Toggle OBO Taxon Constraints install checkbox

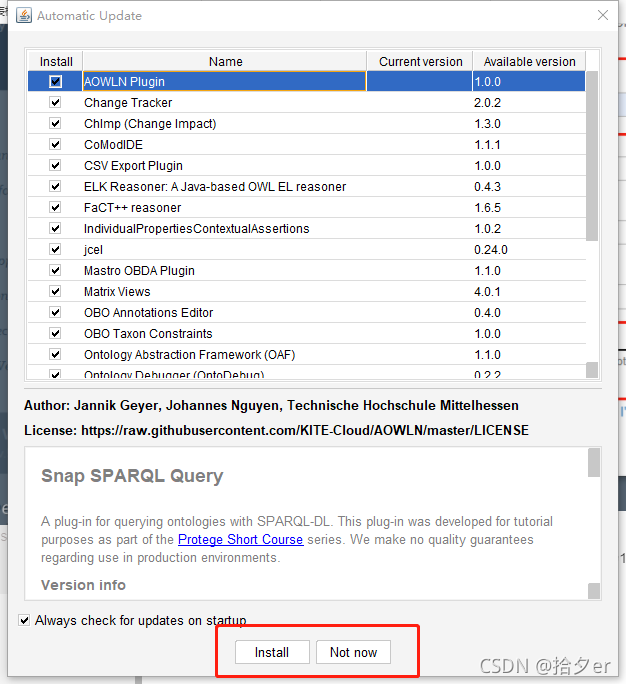point(55,333)
